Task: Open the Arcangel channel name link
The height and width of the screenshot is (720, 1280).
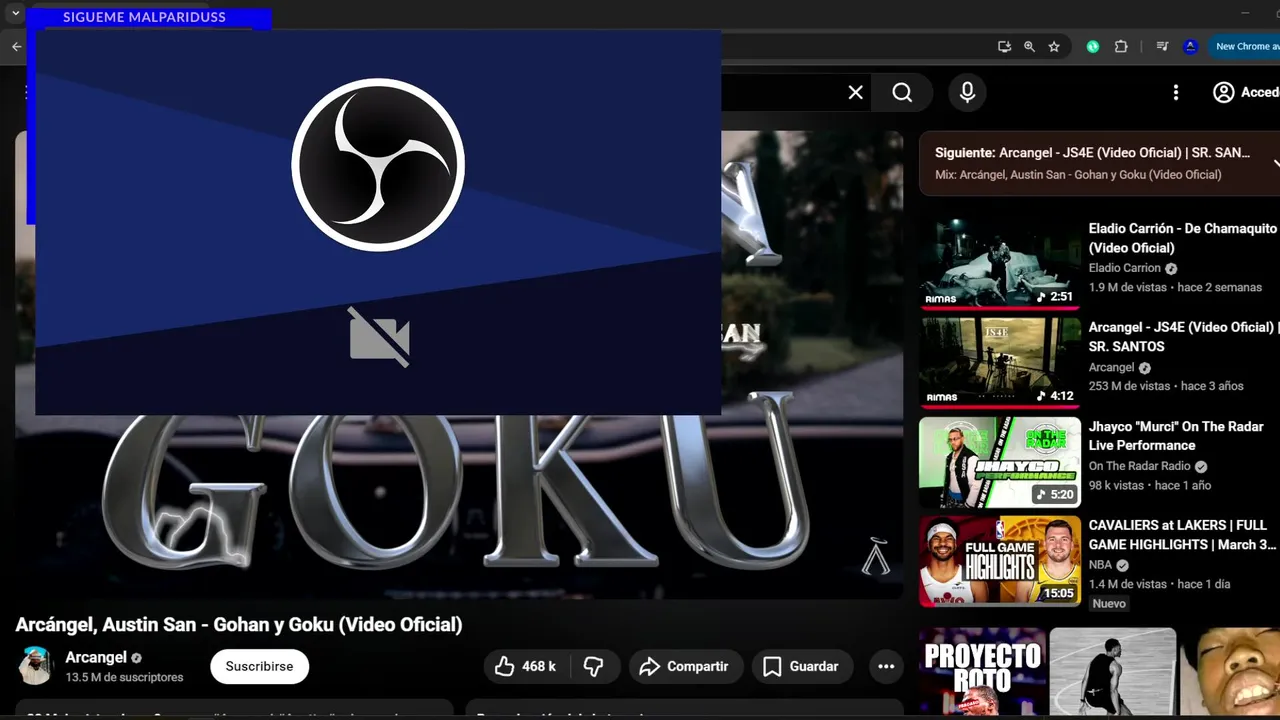Action: click(96, 657)
